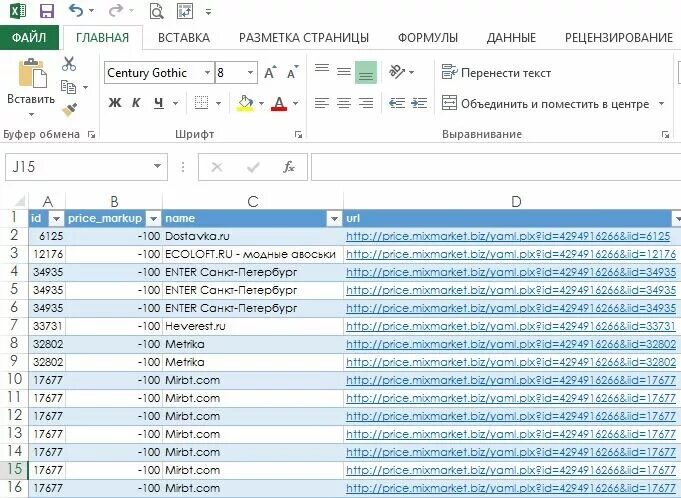The image size is (681, 498).
Task: Click into the formula bar input
Action: [x=496, y=167]
